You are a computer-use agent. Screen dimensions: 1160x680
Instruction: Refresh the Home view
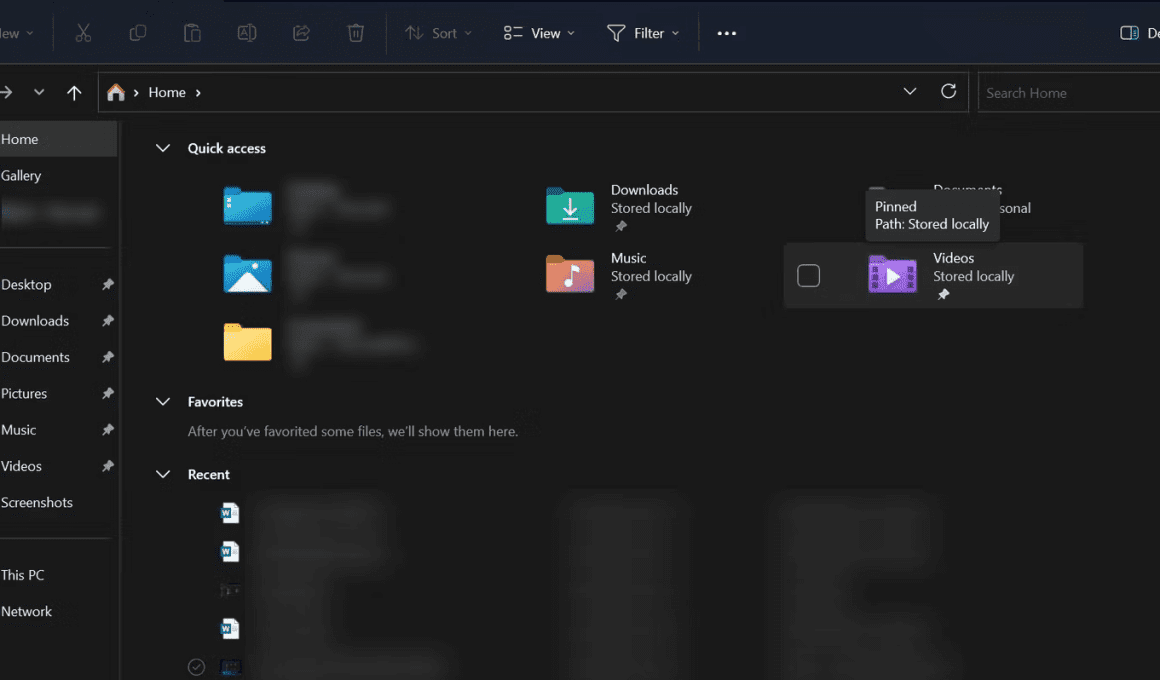[948, 92]
